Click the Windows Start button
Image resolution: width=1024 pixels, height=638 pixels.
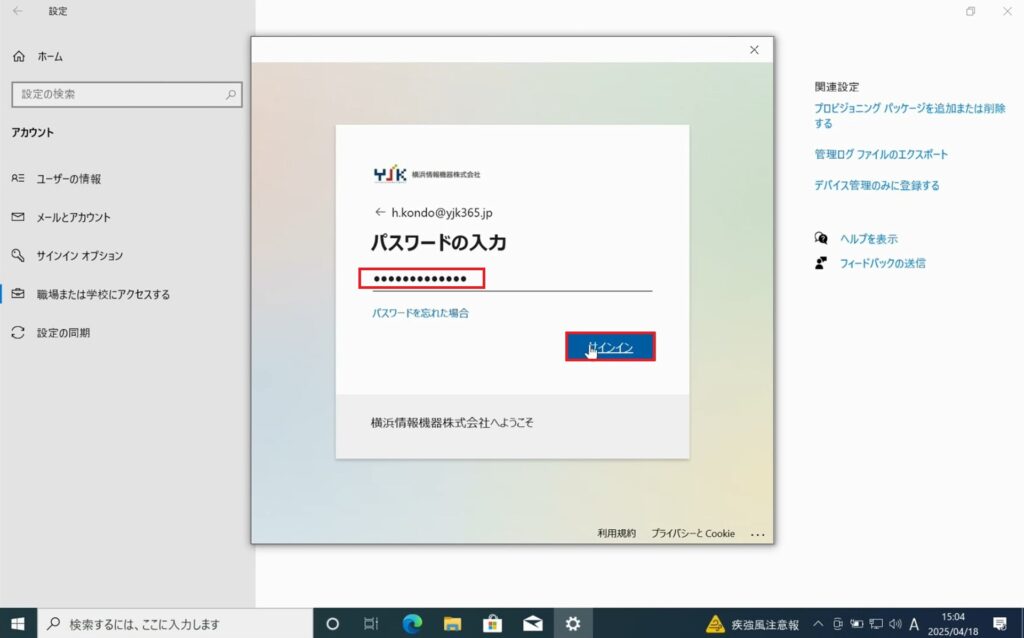pyautogui.click(x=18, y=623)
